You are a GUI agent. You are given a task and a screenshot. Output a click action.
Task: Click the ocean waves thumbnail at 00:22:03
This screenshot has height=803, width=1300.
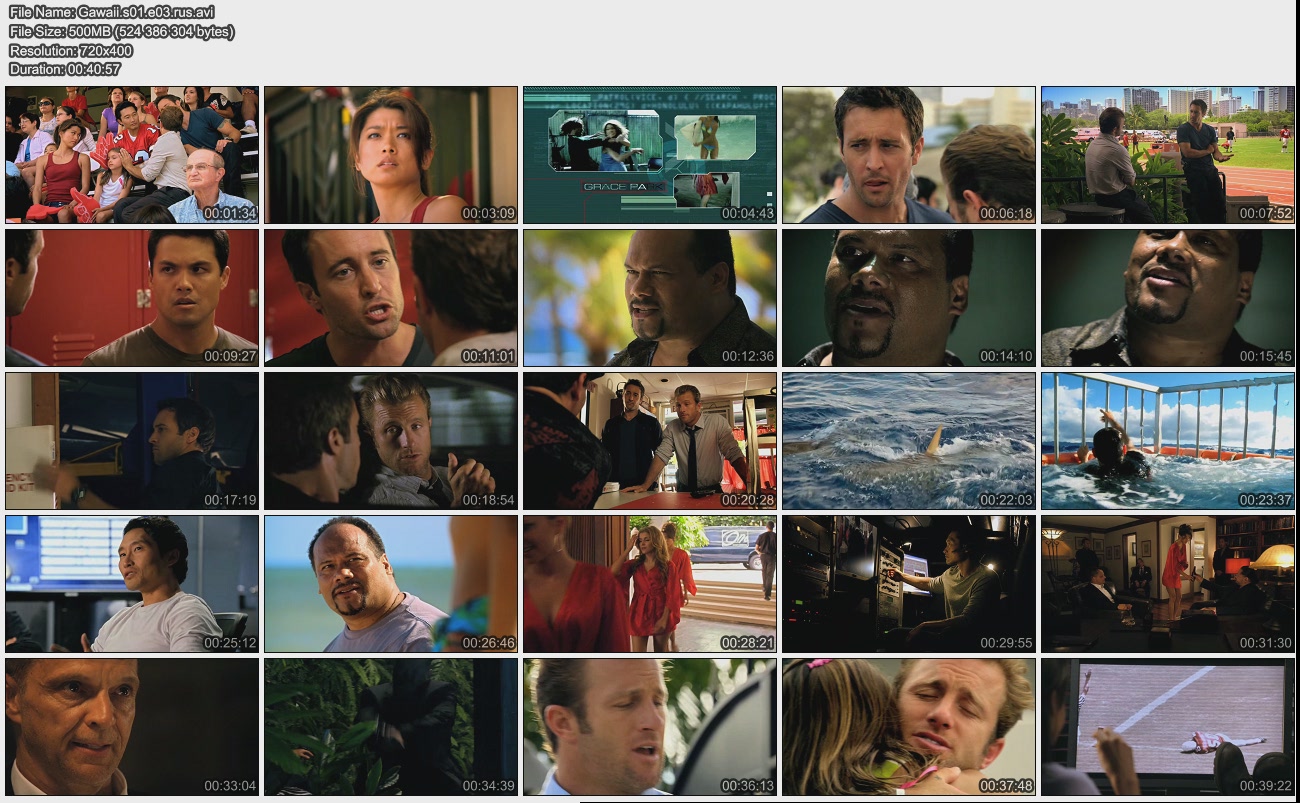click(909, 441)
